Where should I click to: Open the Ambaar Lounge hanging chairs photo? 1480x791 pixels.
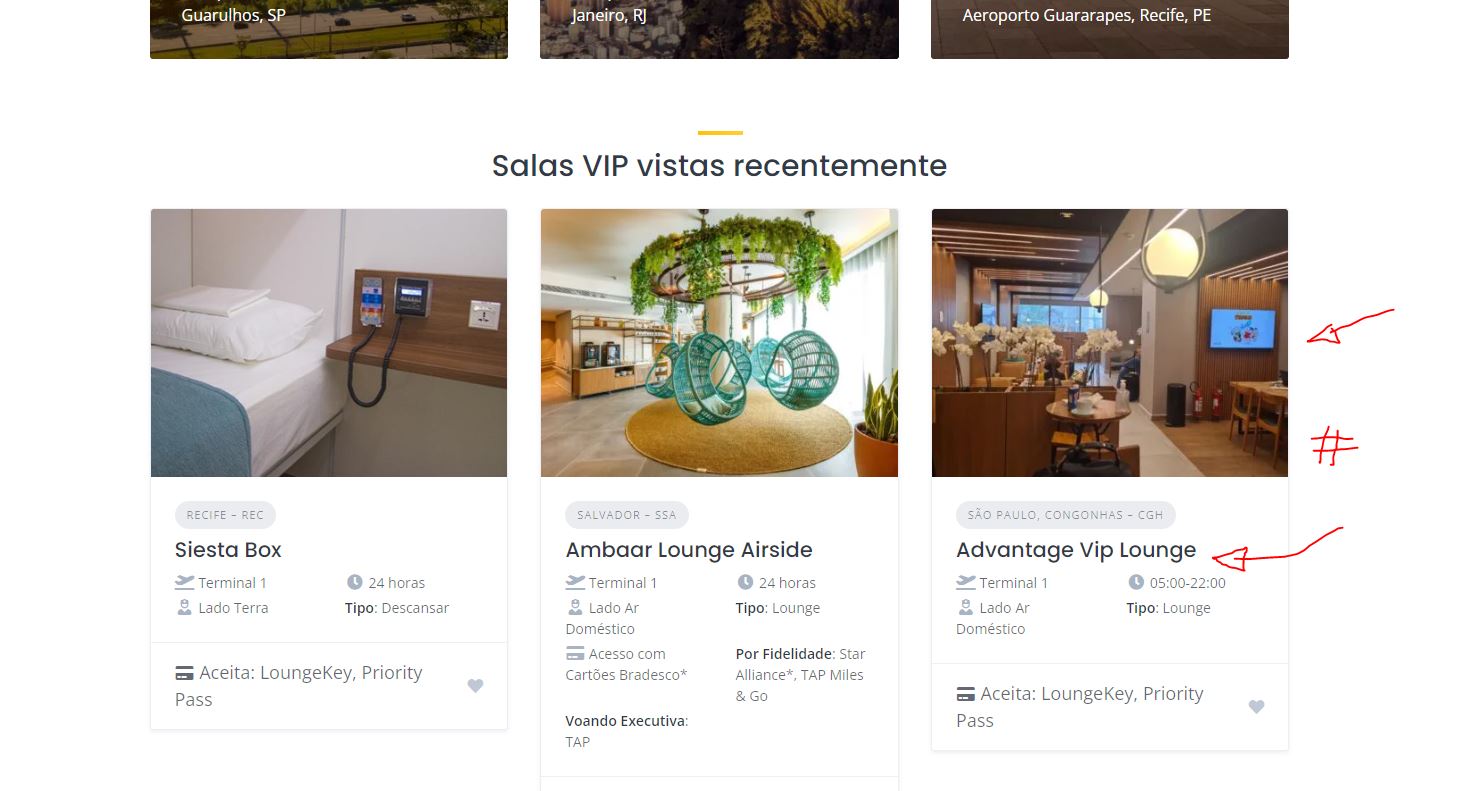click(x=719, y=343)
